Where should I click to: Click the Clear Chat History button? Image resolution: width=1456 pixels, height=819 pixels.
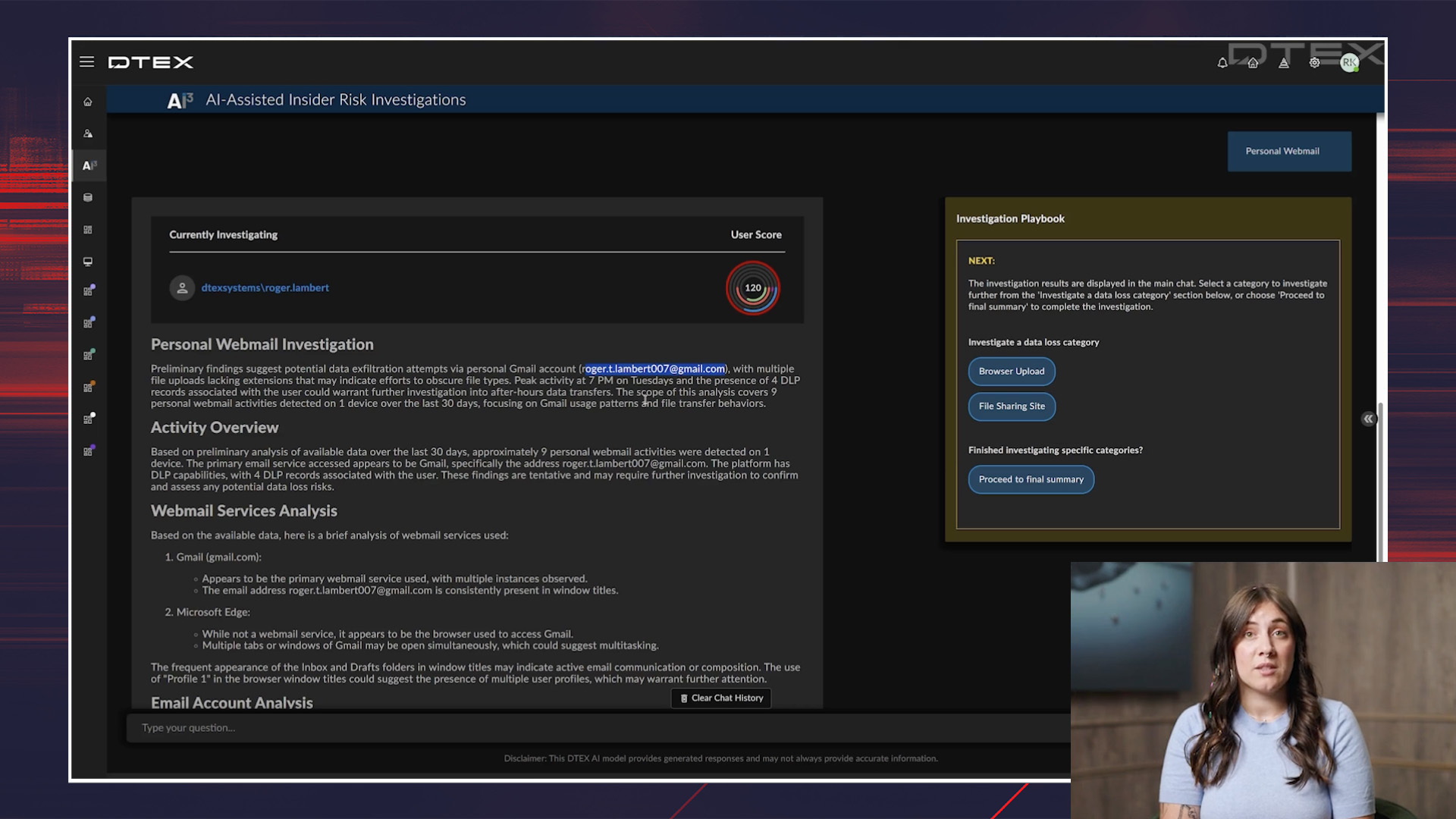click(721, 698)
